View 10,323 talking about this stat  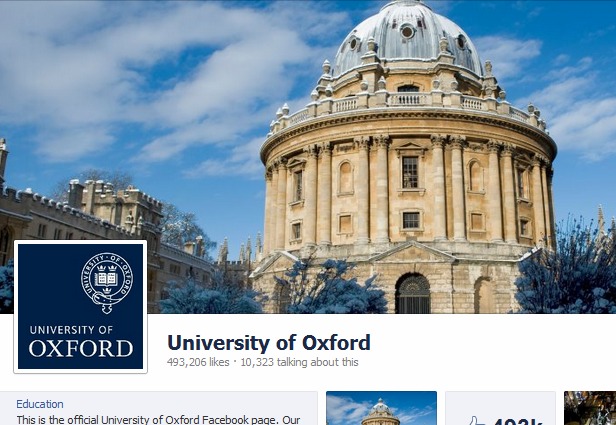coord(299,362)
